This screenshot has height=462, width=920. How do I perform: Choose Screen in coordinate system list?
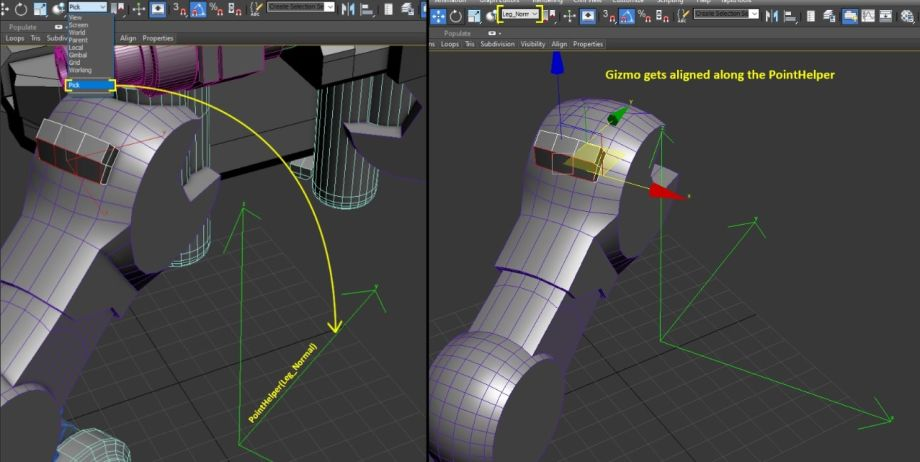[x=78, y=25]
